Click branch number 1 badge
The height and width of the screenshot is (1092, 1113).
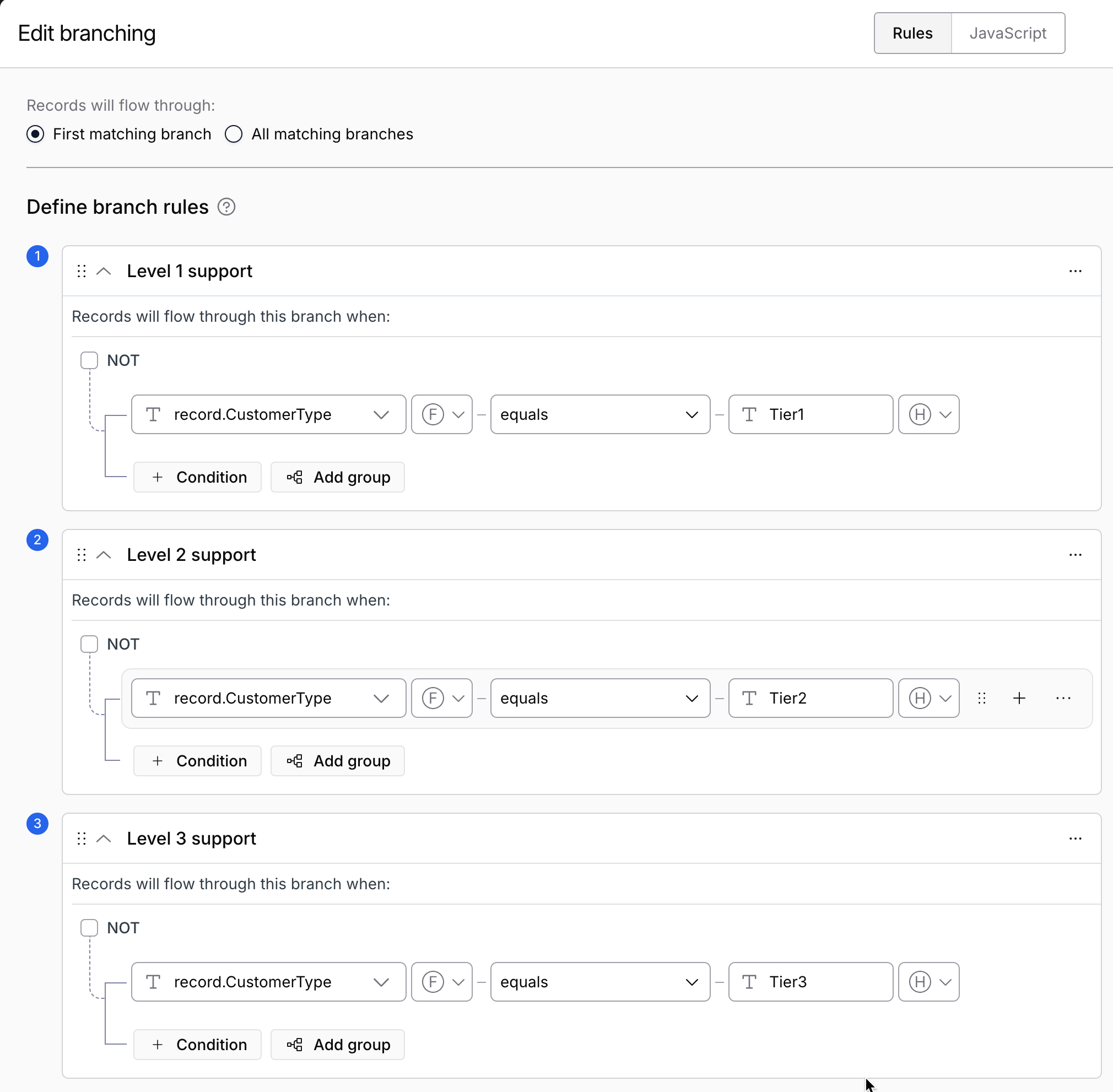37,256
